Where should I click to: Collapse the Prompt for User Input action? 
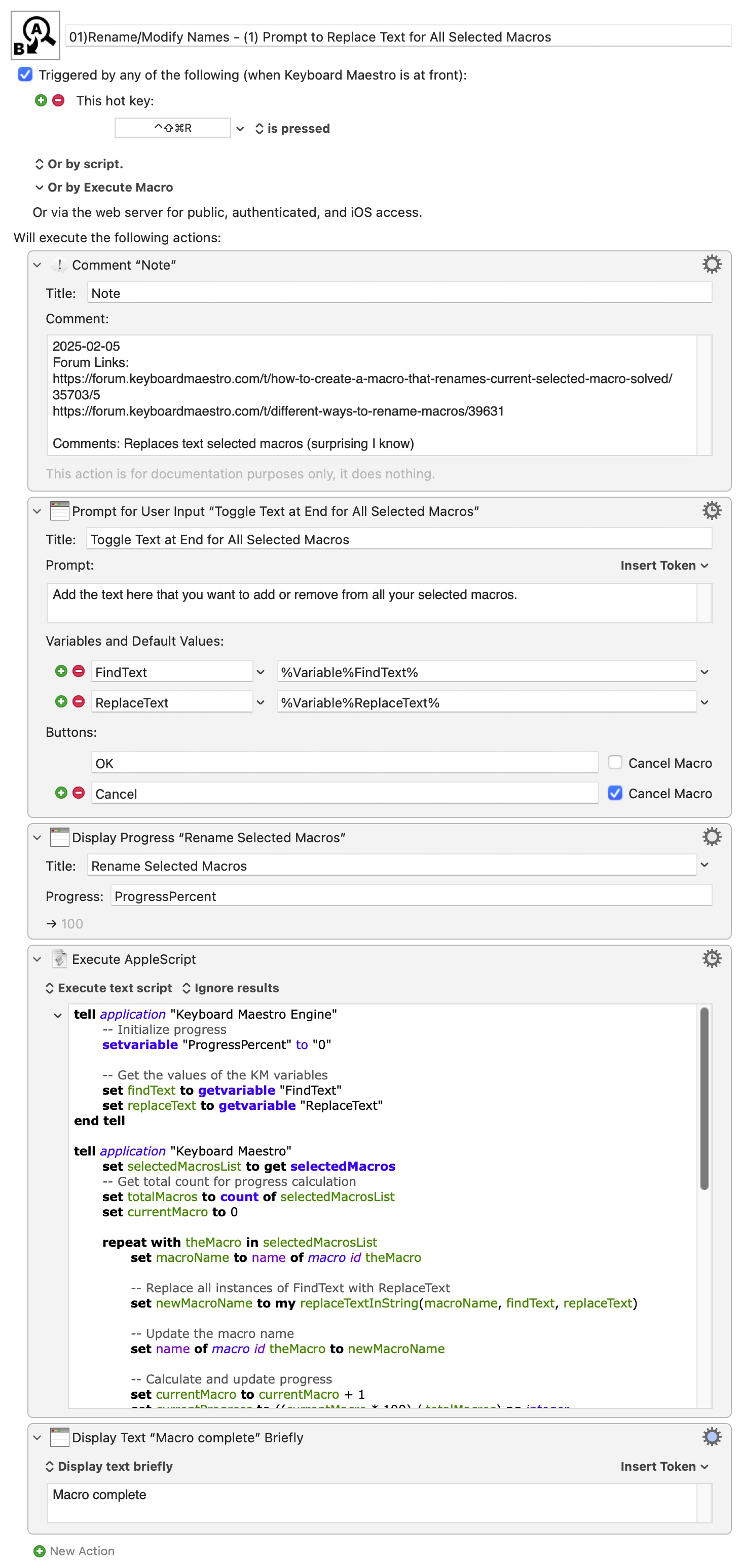pyautogui.click(x=37, y=511)
